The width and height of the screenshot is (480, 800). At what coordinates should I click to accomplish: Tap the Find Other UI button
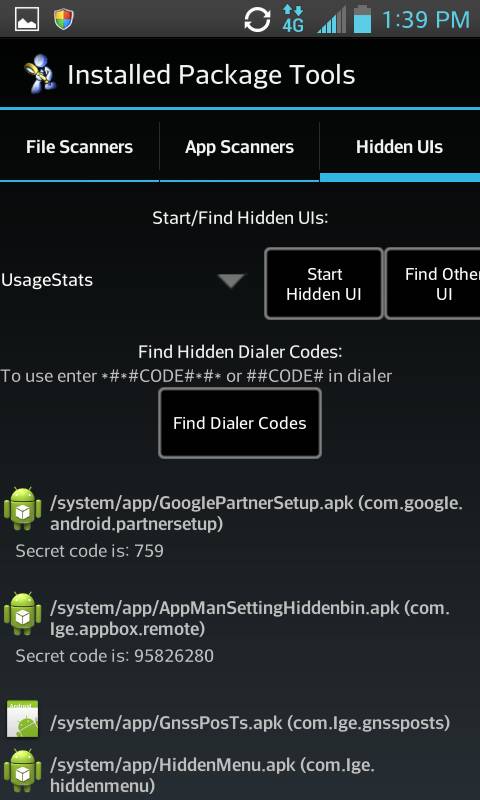[x=433, y=284]
